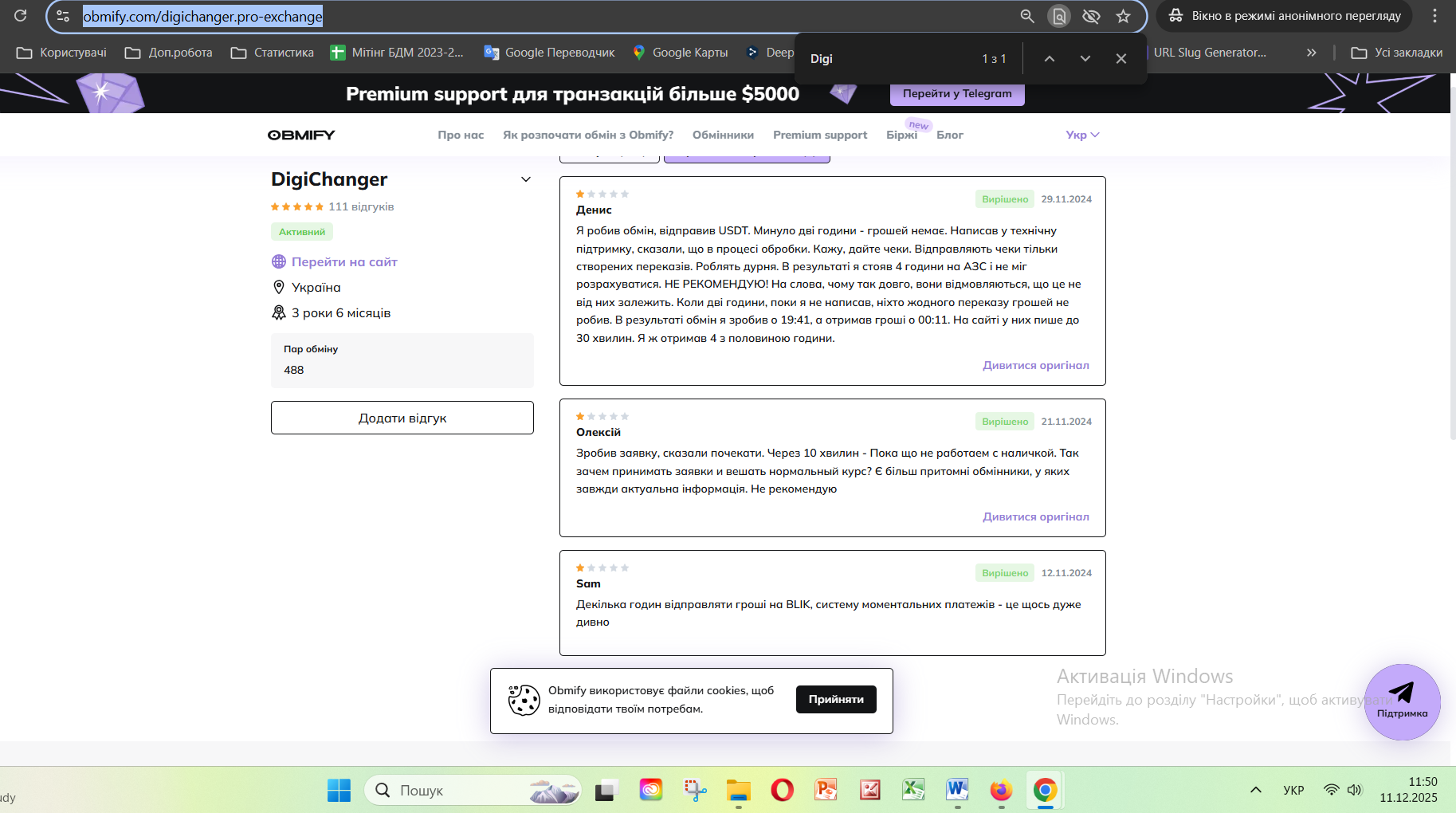Click the Вирішено badge on Олексій review
The width and height of the screenshot is (1456, 813).
1005,422
